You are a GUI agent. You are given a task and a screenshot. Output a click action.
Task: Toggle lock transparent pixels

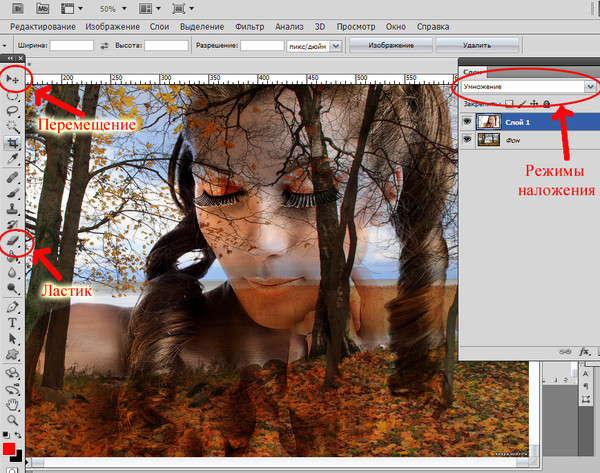509,103
